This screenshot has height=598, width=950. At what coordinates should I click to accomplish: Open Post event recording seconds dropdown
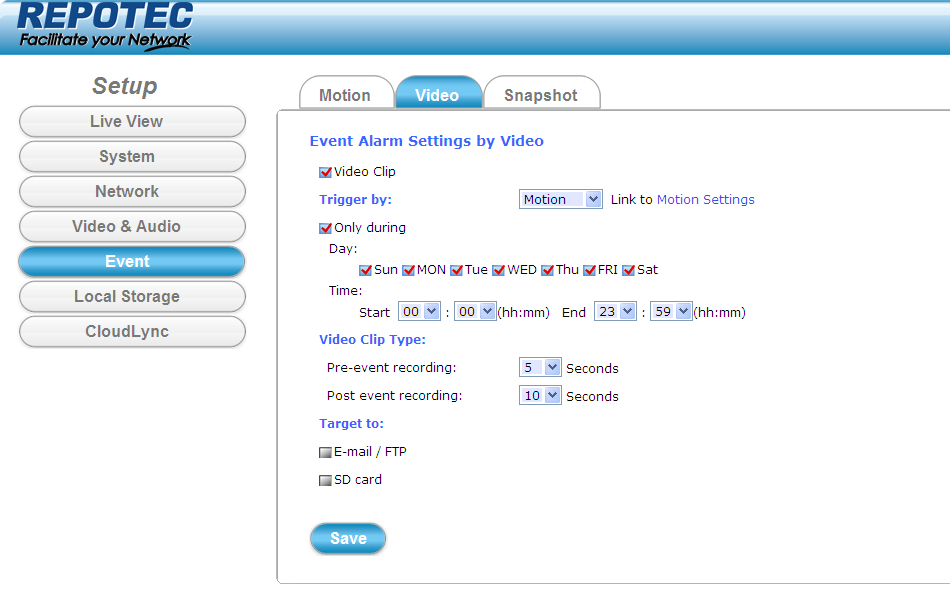pos(540,396)
